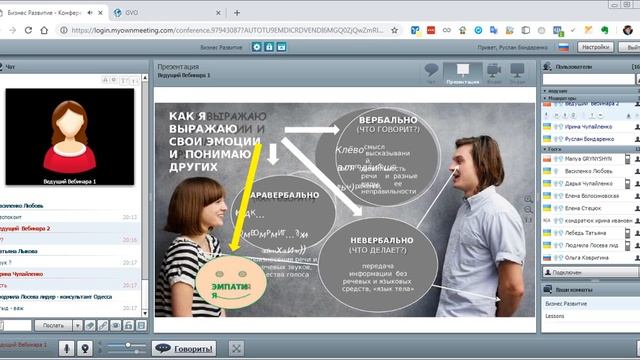Image resolution: width=640 pixels, height=360 pixels.
Task: Click the Russian flag language selector
Action: (564, 47)
